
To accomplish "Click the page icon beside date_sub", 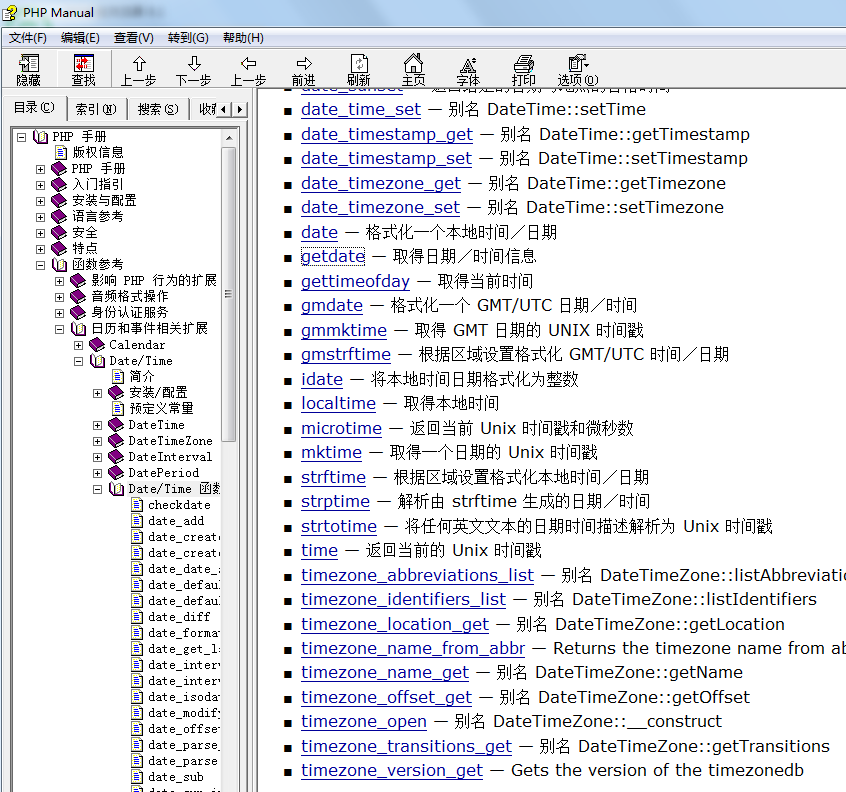I will [x=138, y=777].
